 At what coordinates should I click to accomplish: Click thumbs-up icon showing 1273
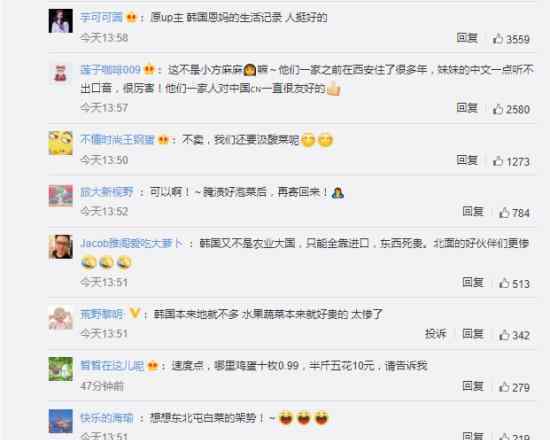tap(498, 161)
